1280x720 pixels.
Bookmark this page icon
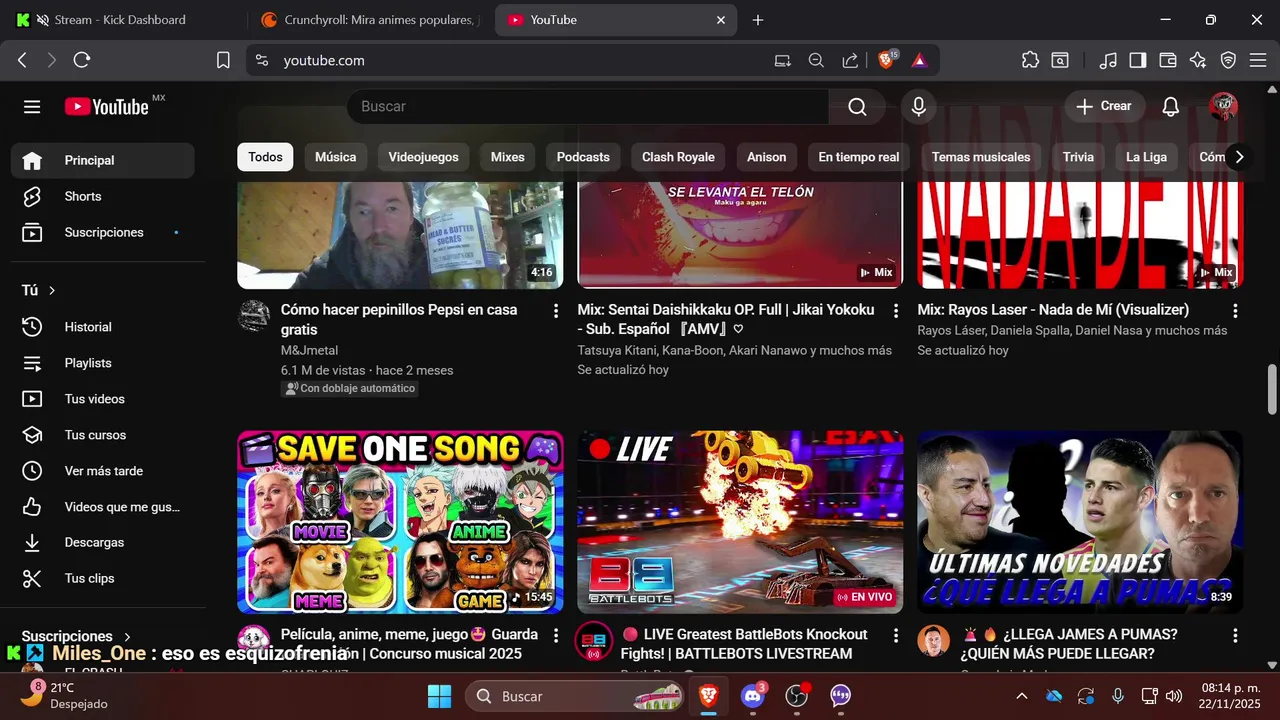[x=223, y=60]
